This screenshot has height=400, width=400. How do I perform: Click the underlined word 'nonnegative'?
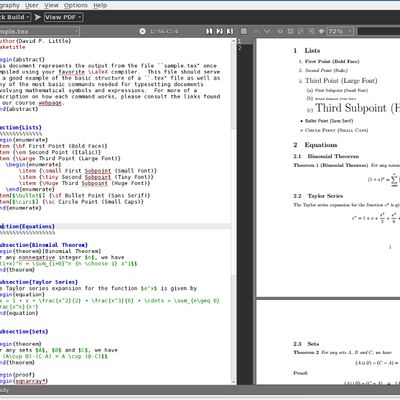pyautogui.click(x=37, y=257)
